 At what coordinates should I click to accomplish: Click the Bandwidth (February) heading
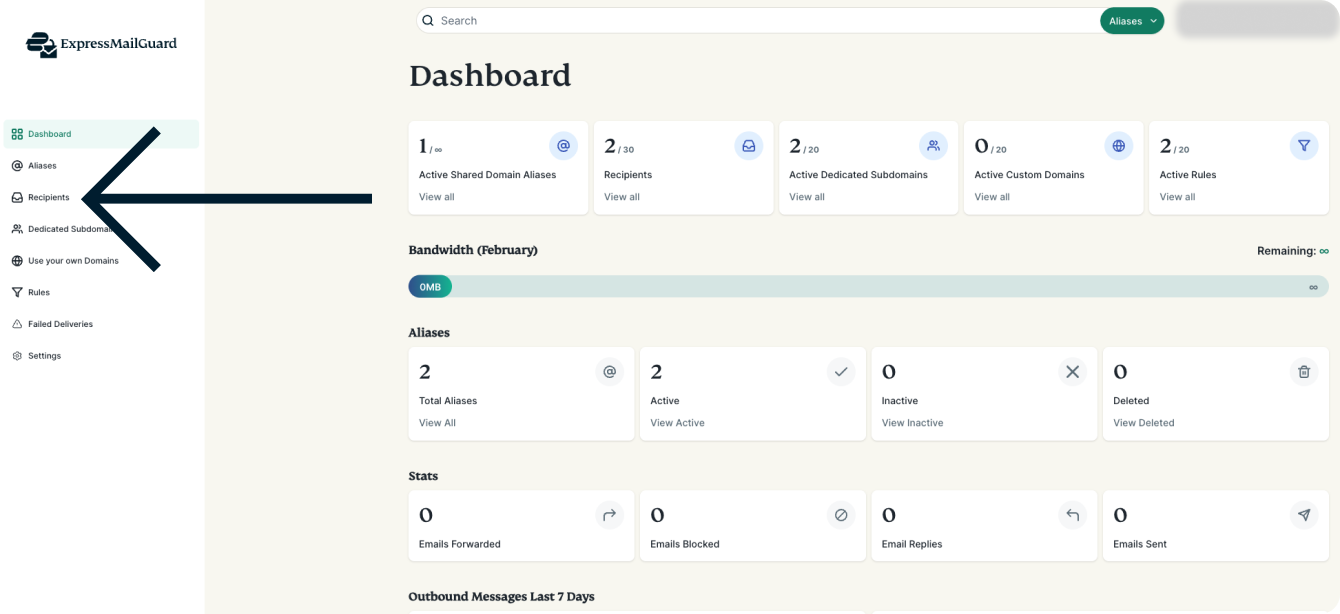pyautogui.click(x=473, y=250)
